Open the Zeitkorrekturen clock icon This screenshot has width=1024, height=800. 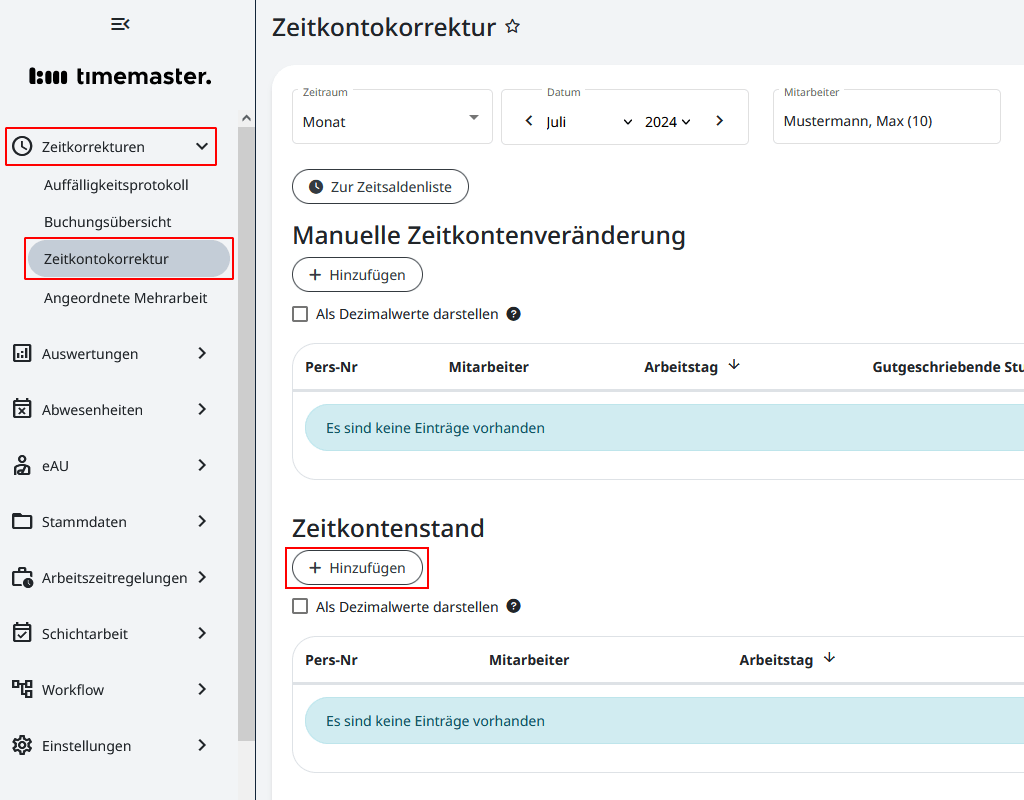click(24, 146)
